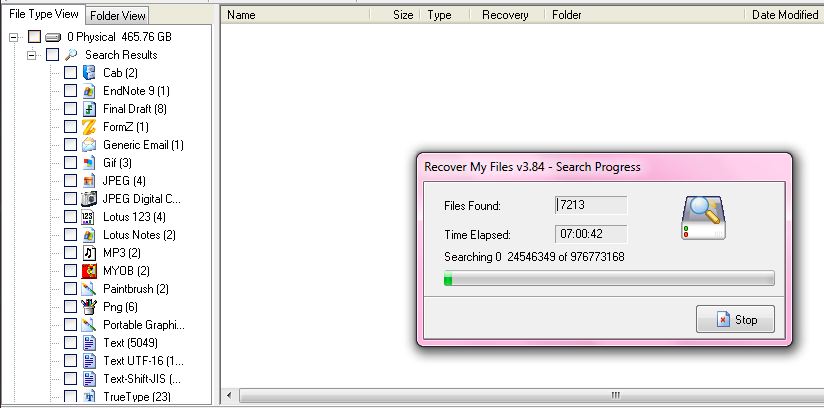824x408 pixels.
Task: Click the Text UTF-16 document icon
Action: [89, 361]
